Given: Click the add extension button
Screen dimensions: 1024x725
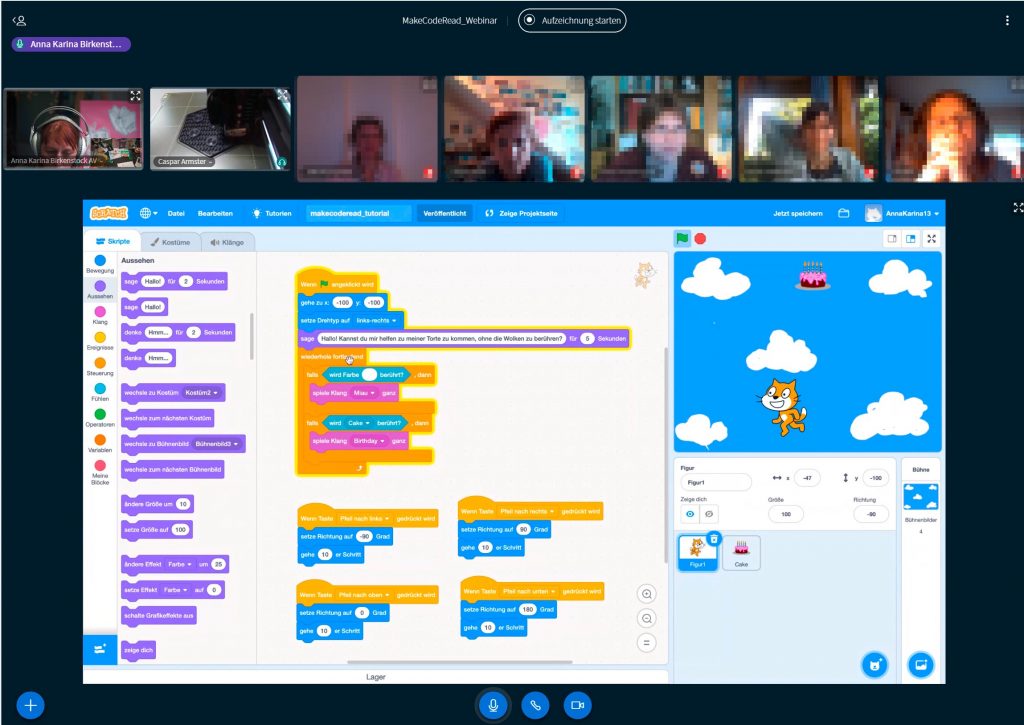Looking at the screenshot, I should click(x=100, y=649).
